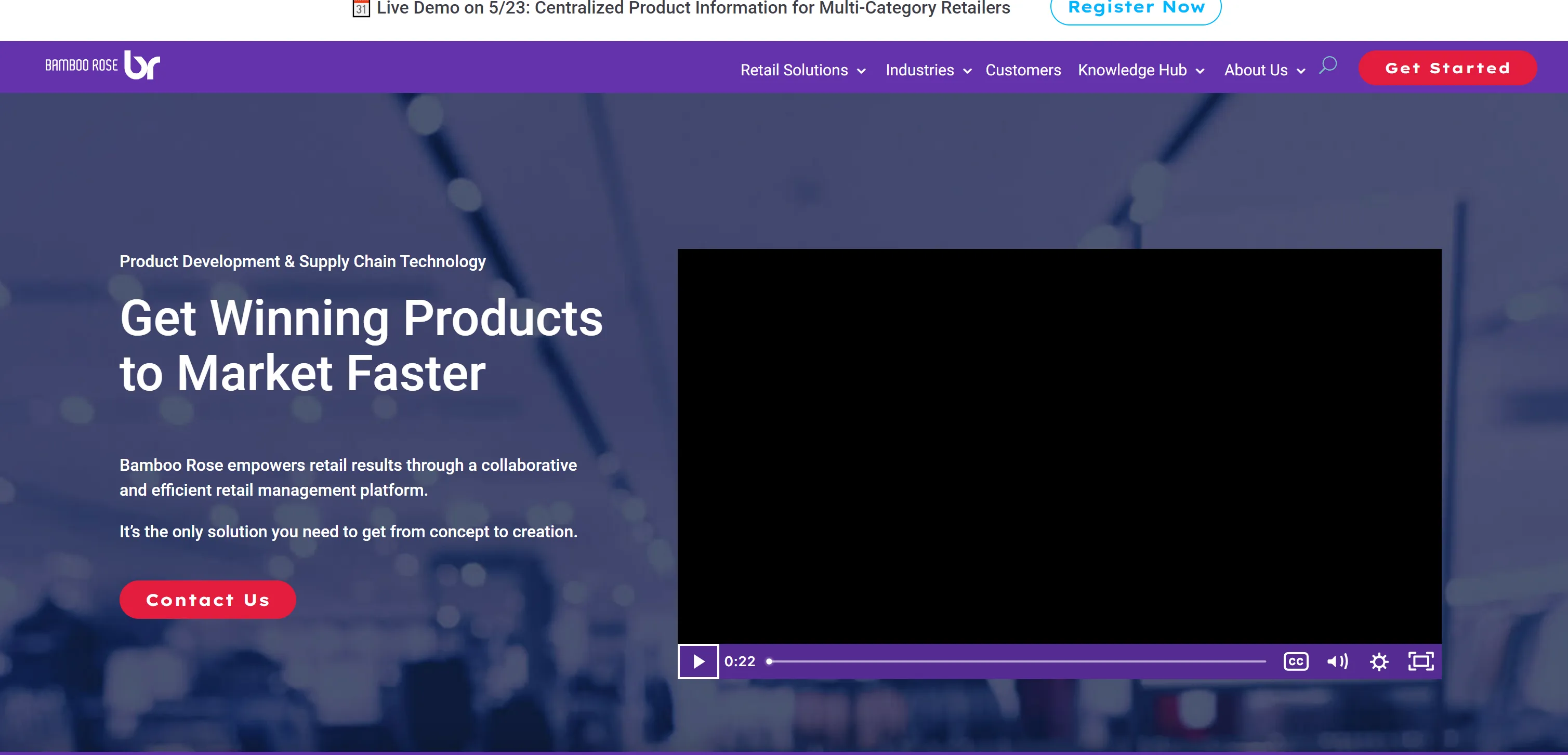Click the black video player area
1568x755 pixels.
pos(1059,445)
